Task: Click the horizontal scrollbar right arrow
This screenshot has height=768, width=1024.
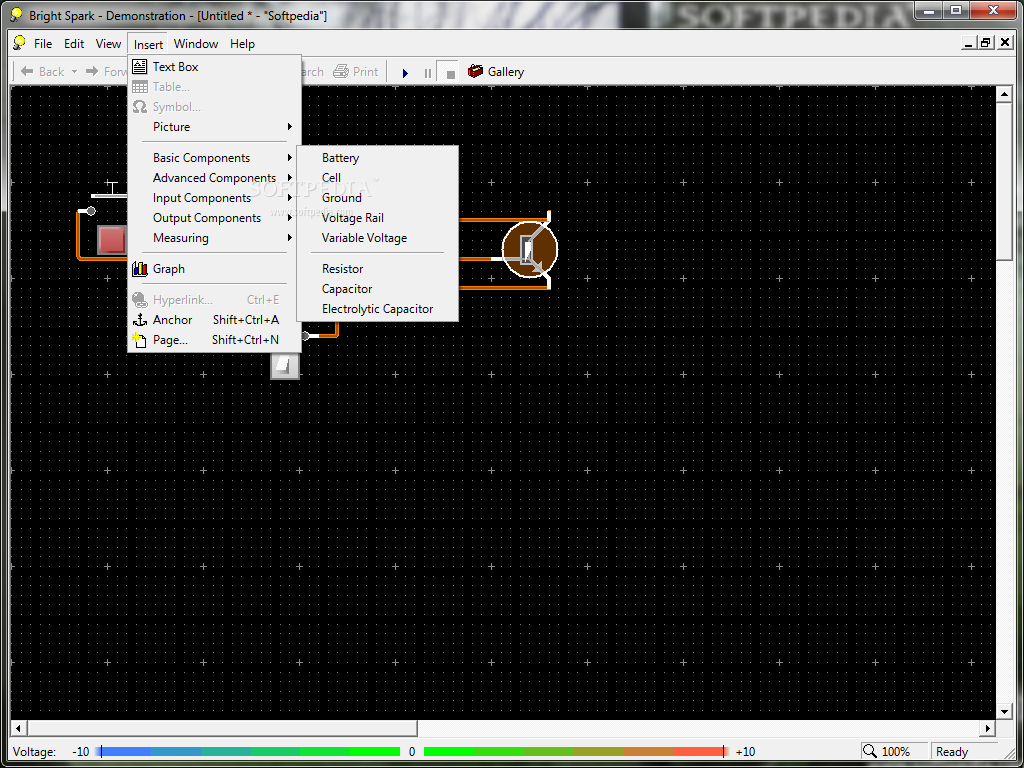Action: coord(988,728)
